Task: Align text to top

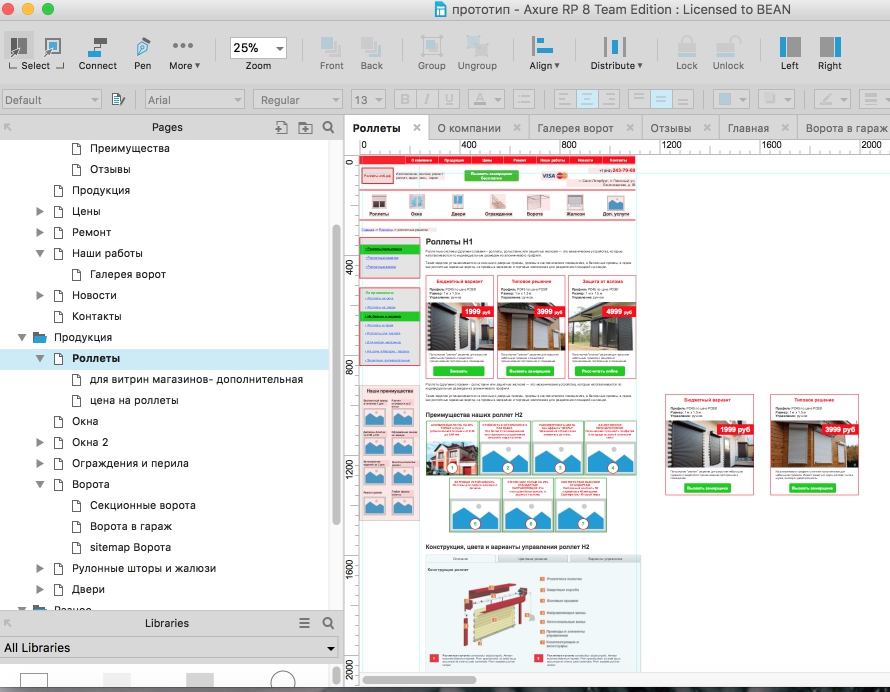Action: 639,100
